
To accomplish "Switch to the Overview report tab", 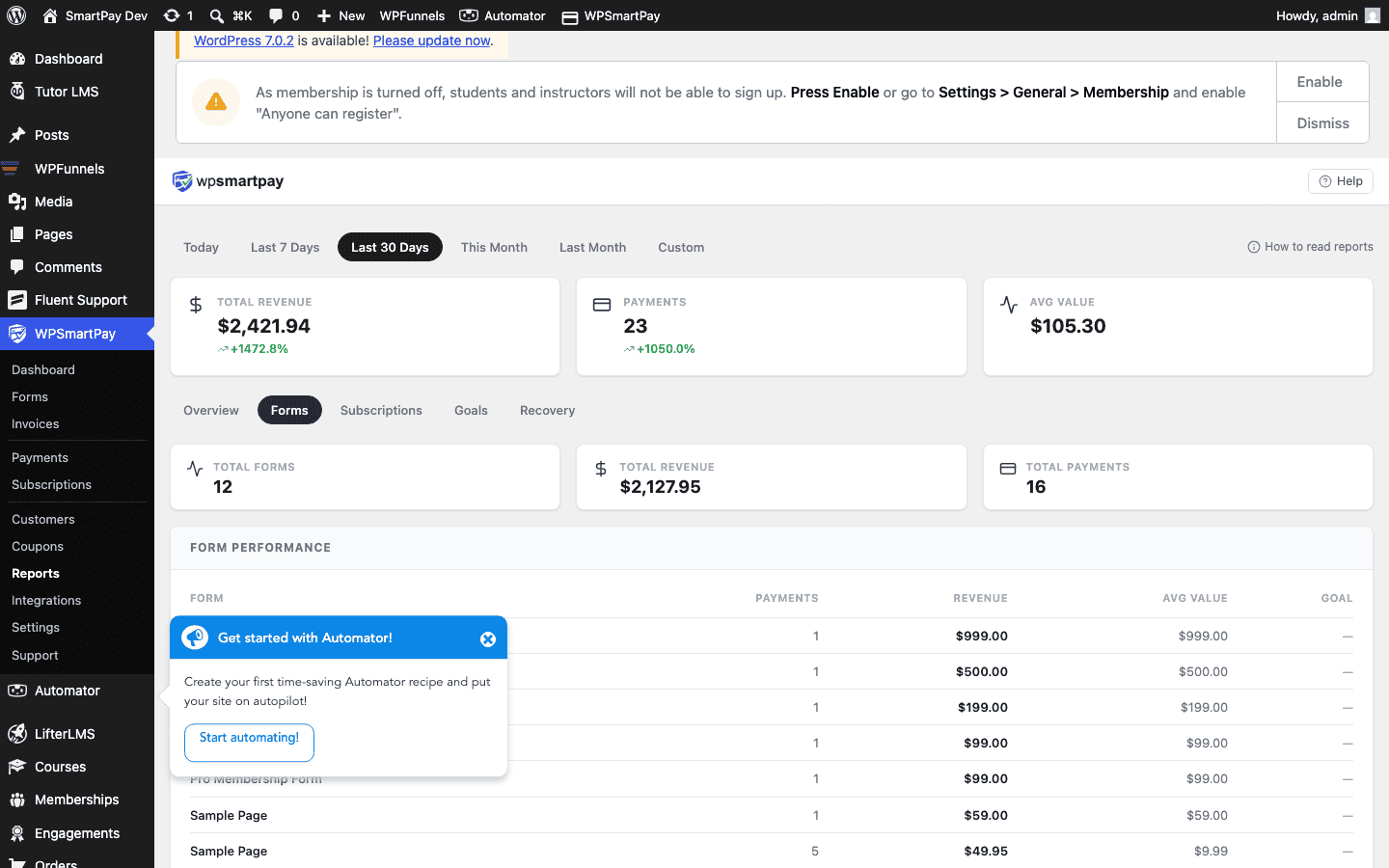I will (x=210, y=410).
